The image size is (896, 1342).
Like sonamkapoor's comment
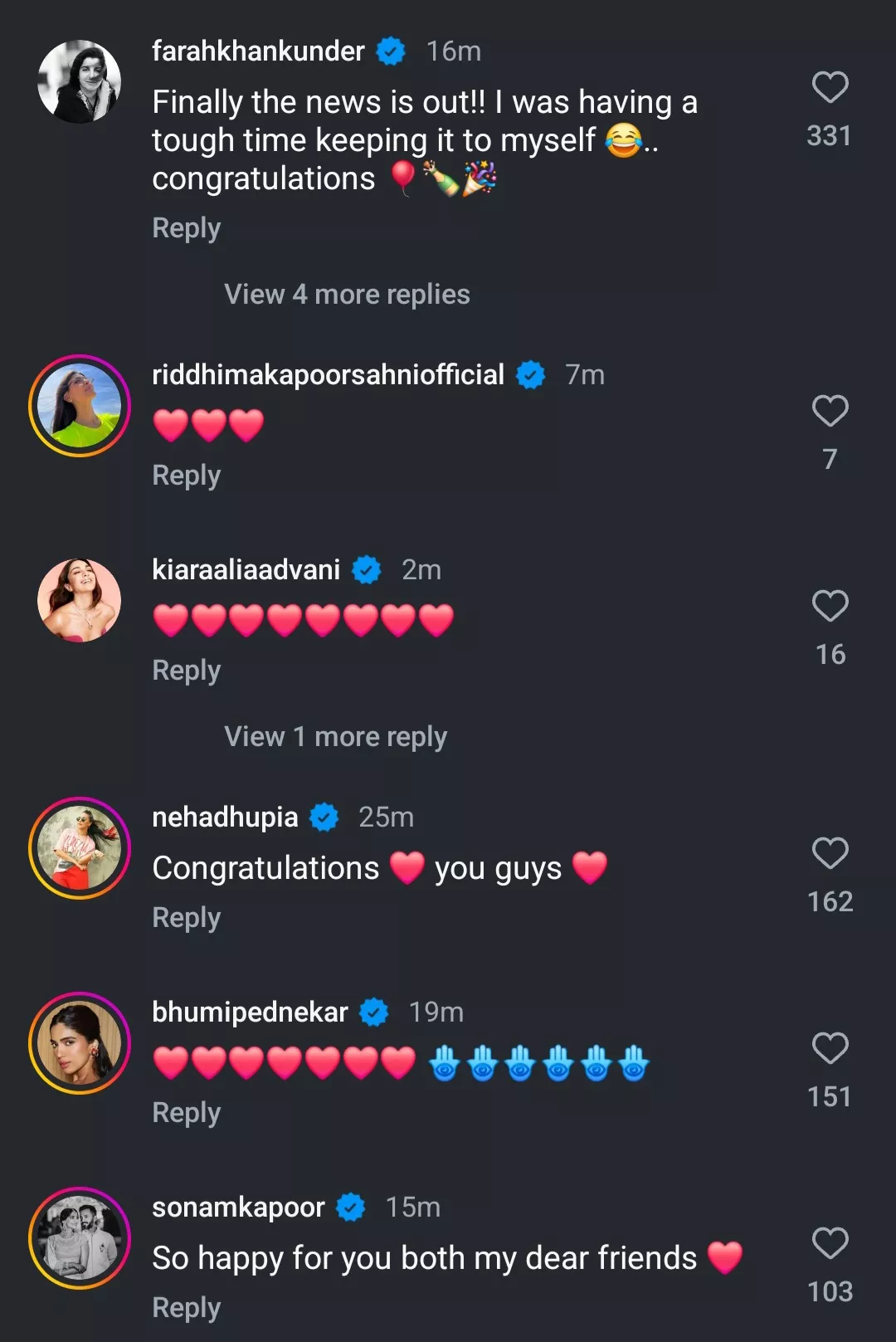(x=830, y=1243)
